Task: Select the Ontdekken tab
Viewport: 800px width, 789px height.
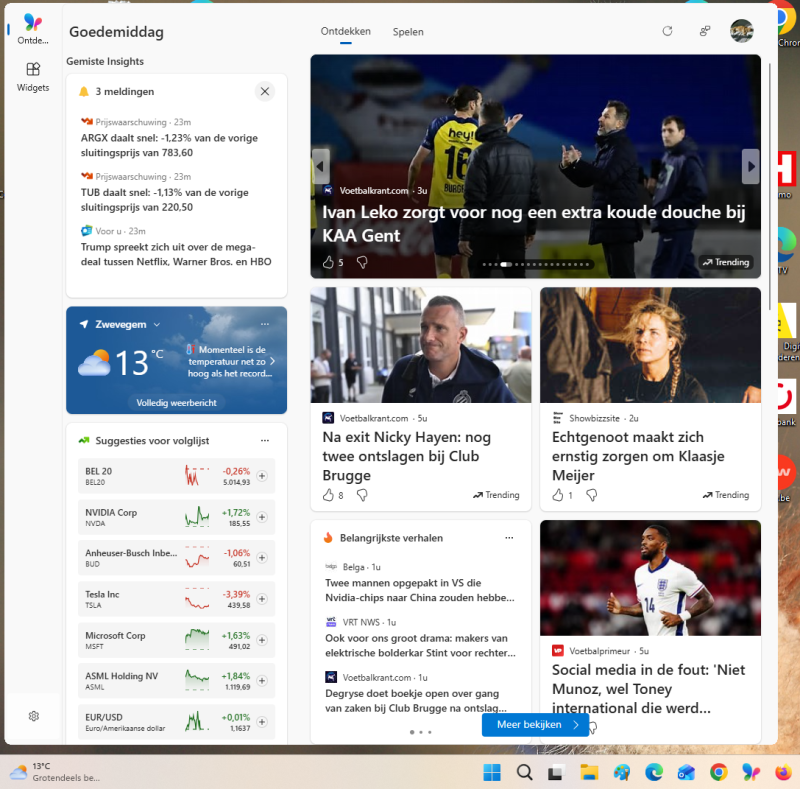Action: tap(345, 31)
